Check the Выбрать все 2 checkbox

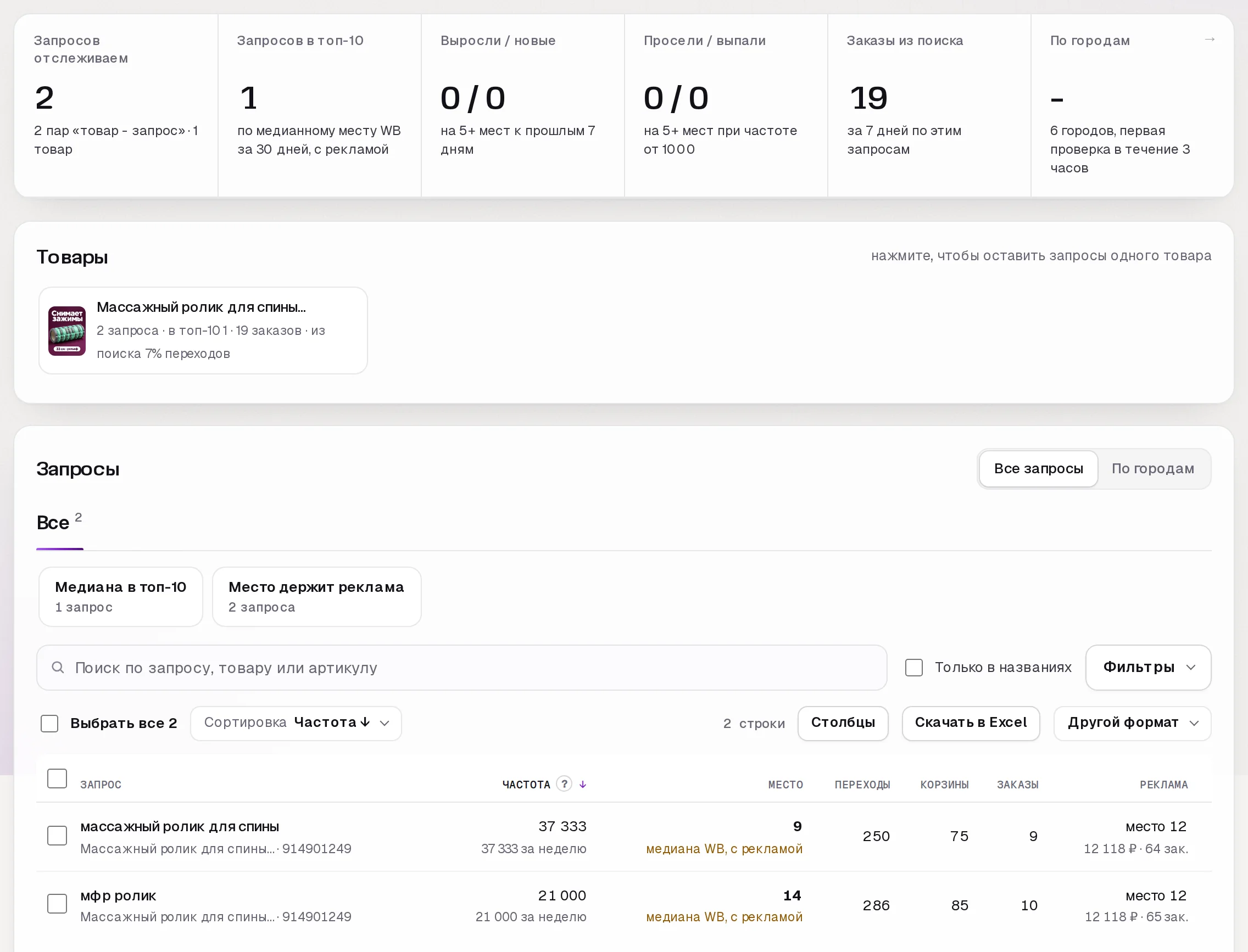click(x=49, y=723)
